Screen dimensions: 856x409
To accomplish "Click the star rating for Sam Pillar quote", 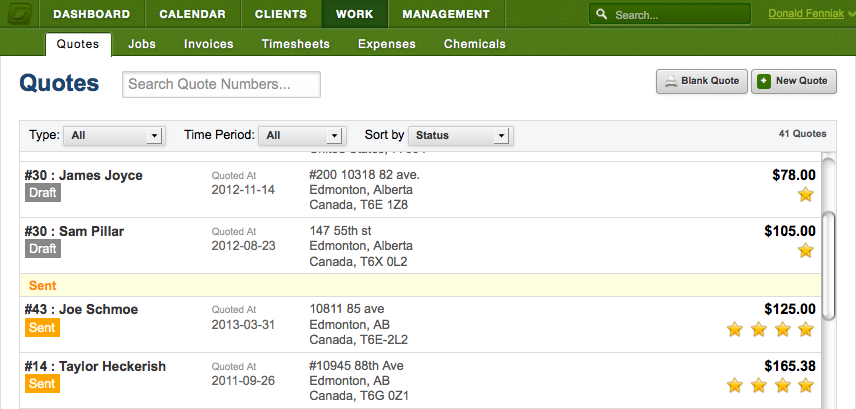I will point(806,250).
